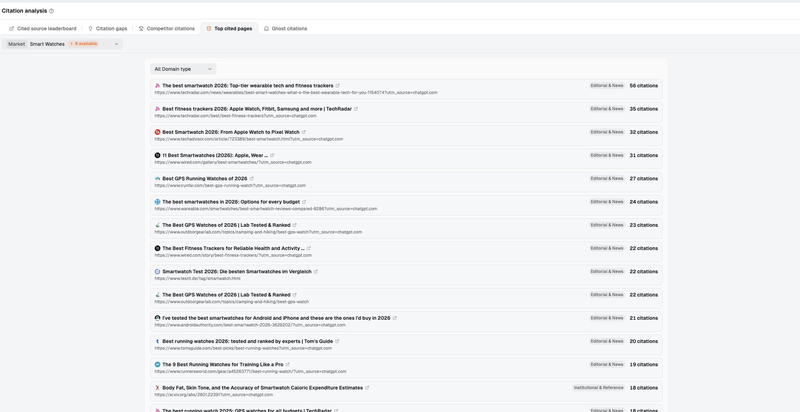This screenshot has width=800, height=412.
Task: Open title Smartwatch Test 2026: Die besten Smartwatches
Action: click(x=237, y=272)
